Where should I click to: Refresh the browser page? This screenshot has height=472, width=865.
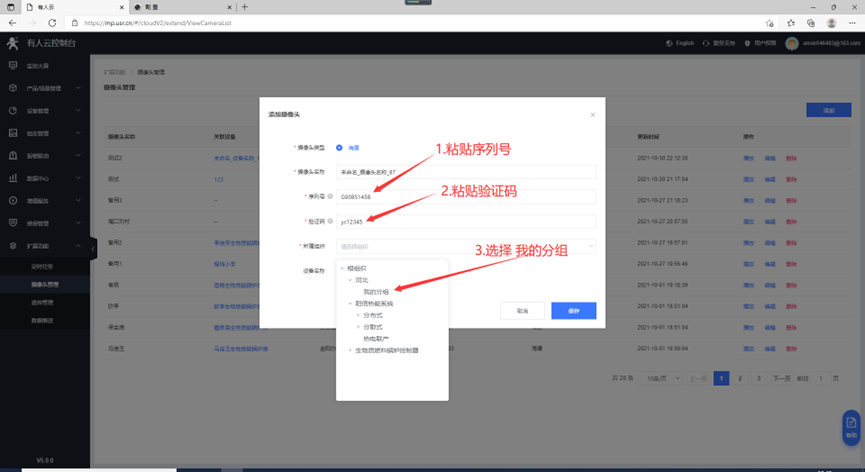coord(52,23)
